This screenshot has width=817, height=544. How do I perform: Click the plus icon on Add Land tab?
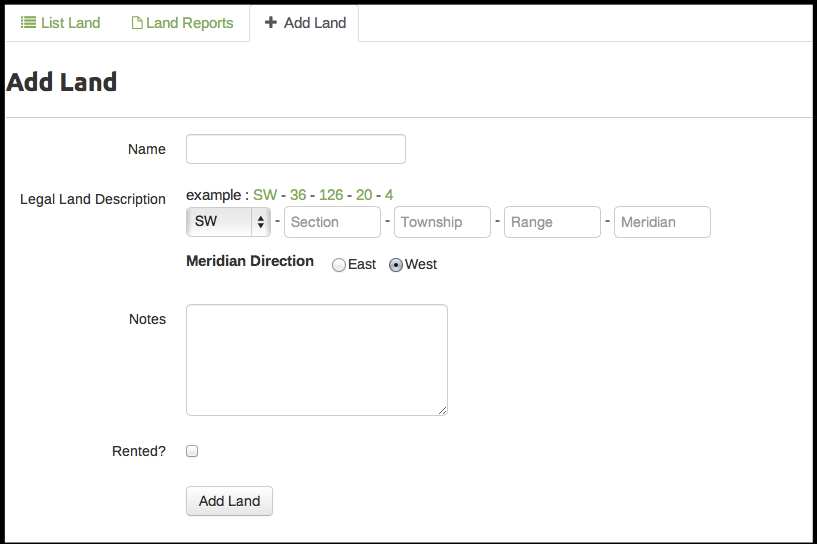[271, 22]
